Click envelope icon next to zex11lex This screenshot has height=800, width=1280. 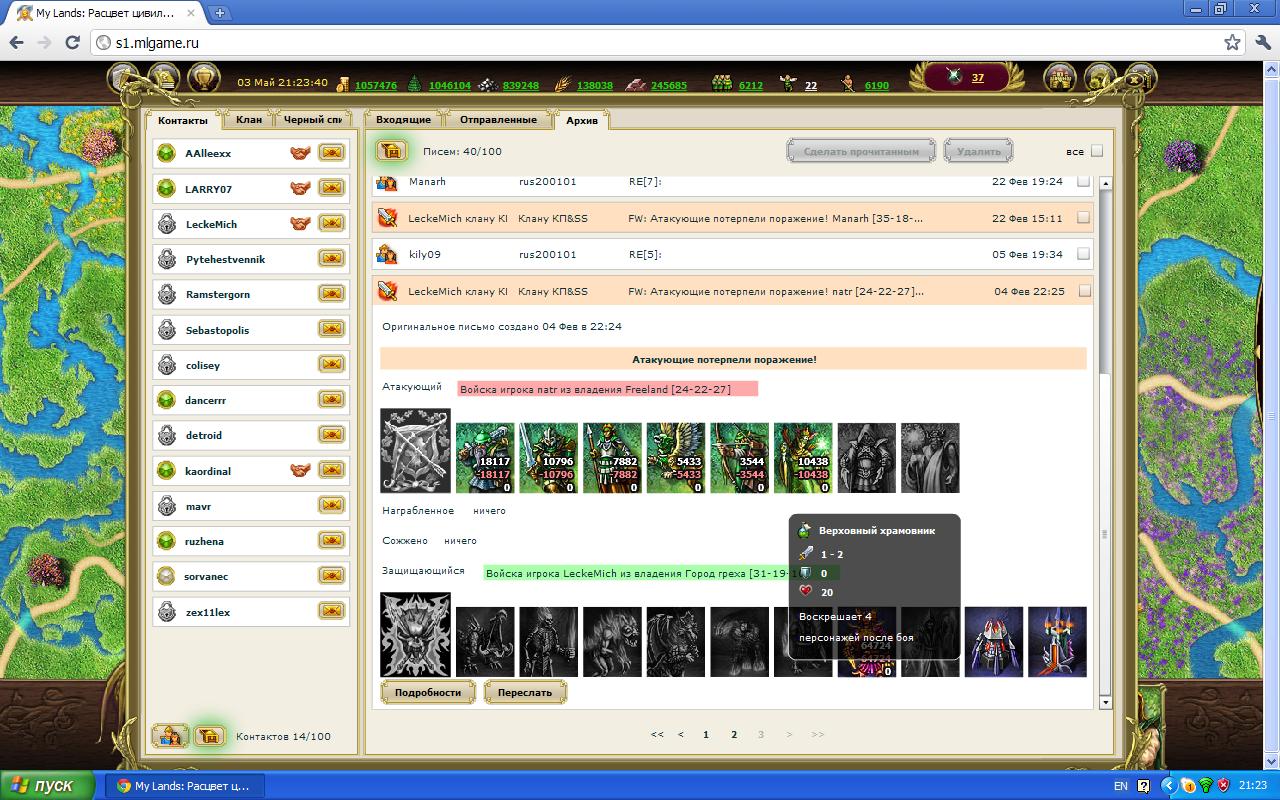[331, 612]
